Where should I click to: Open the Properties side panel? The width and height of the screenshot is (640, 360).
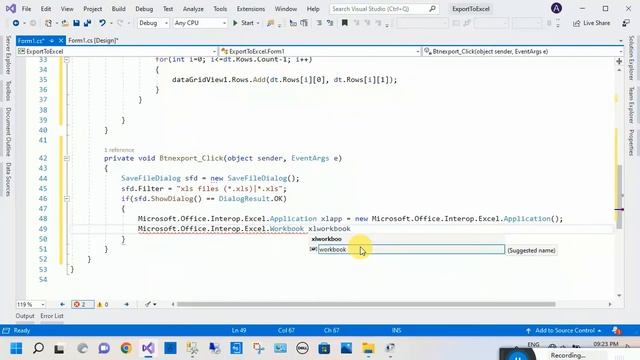[x=631, y=142]
